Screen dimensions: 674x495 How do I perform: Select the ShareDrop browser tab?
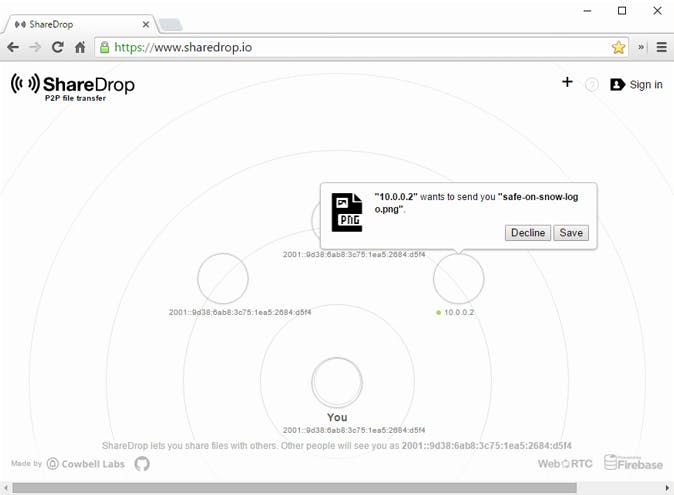click(x=80, y=24)
